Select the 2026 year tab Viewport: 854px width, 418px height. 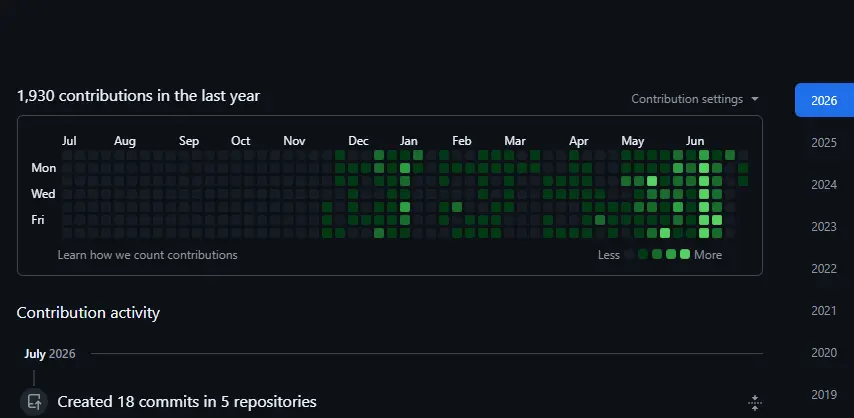pyautogui.click(x=824, y=100)
